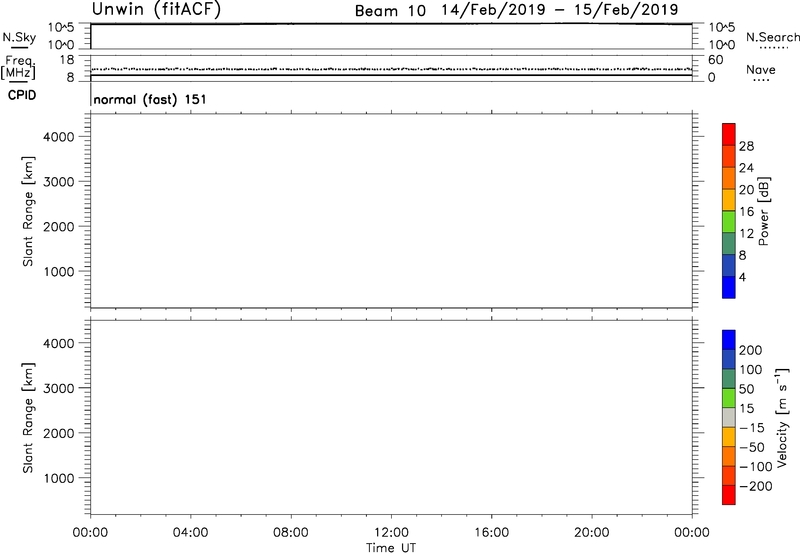Image resolution: width=800 pixels, height=554 pixels.
Task: Click the yellow segment of Power colorbar
Action: click(729, 199)
